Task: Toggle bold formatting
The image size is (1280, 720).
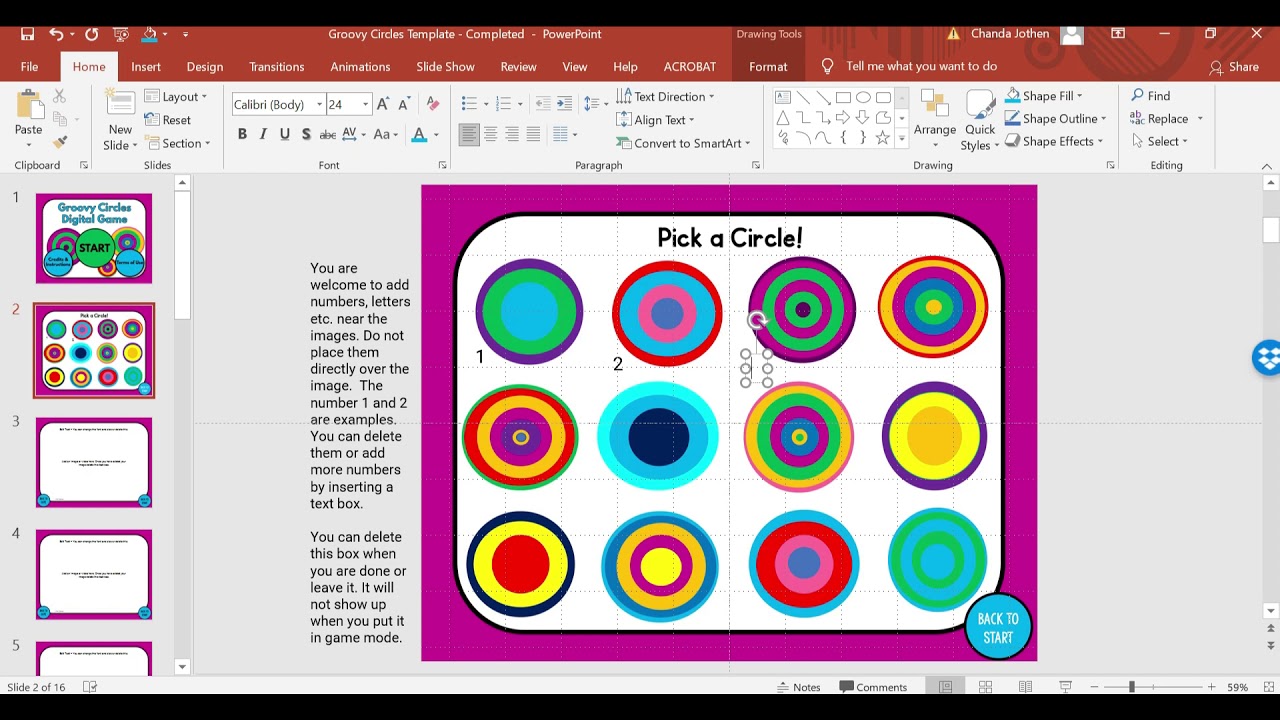Action: (x=242, y=133)
